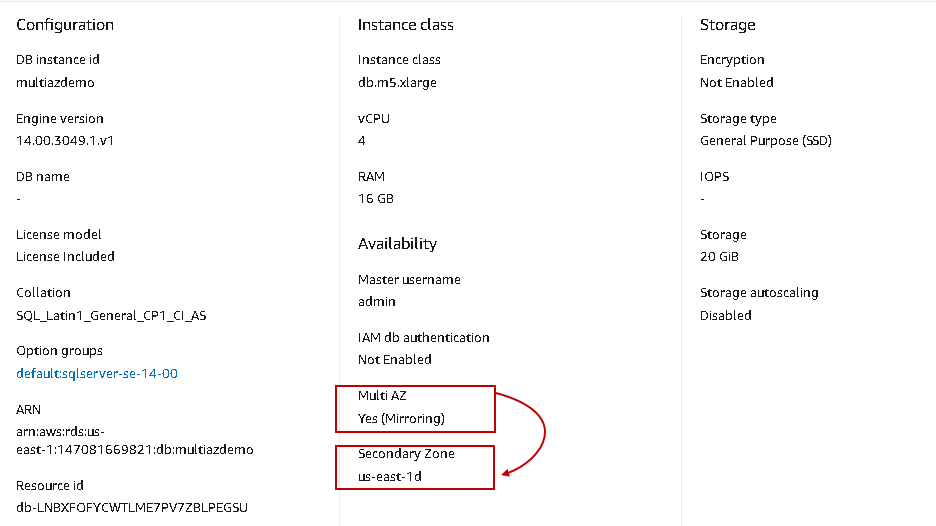This screenshot has width=936, height=526.
Task: Click the Configuration section heading
Action: [x=65, y=24]
